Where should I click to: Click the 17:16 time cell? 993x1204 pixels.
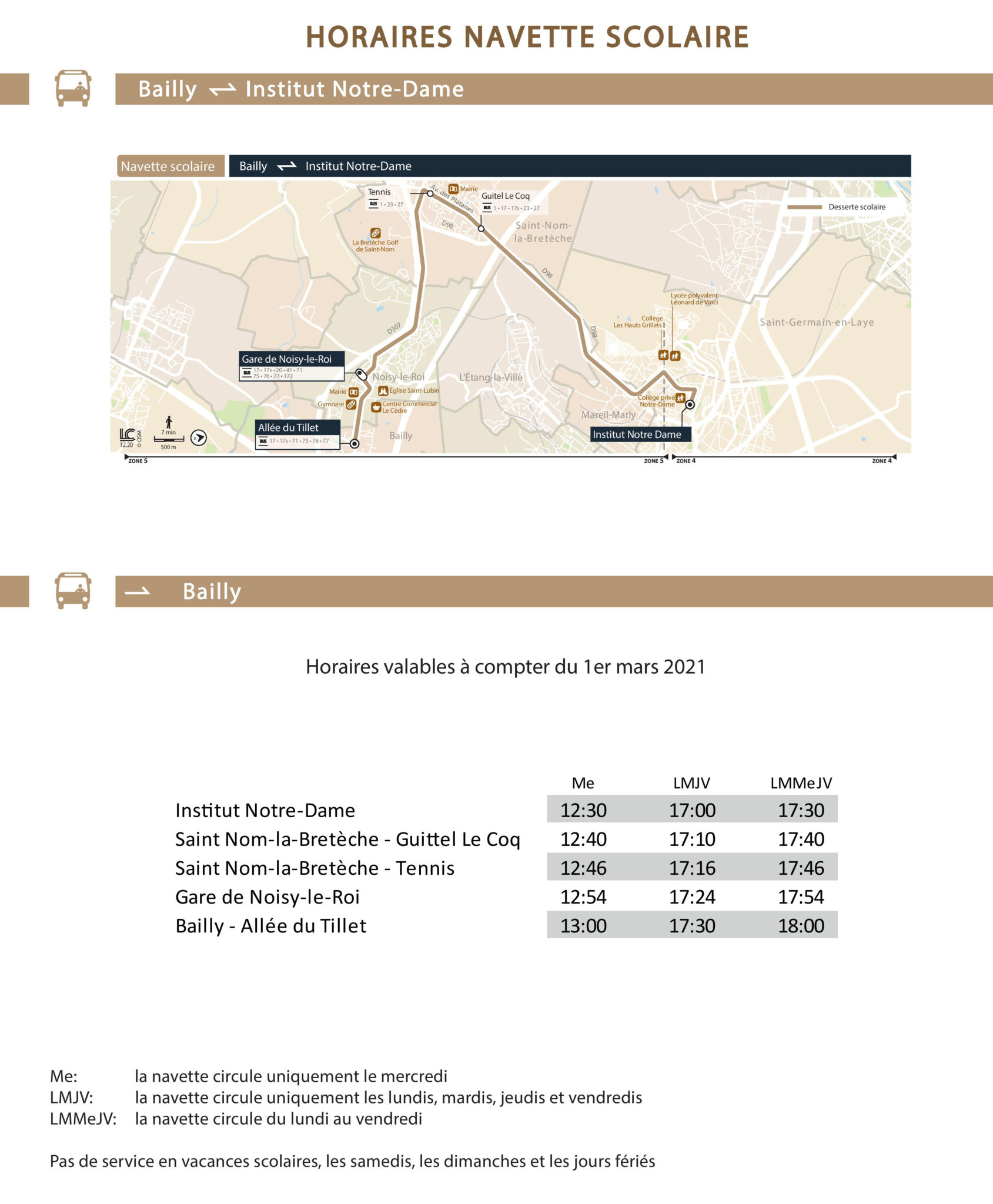click(692, 868)
